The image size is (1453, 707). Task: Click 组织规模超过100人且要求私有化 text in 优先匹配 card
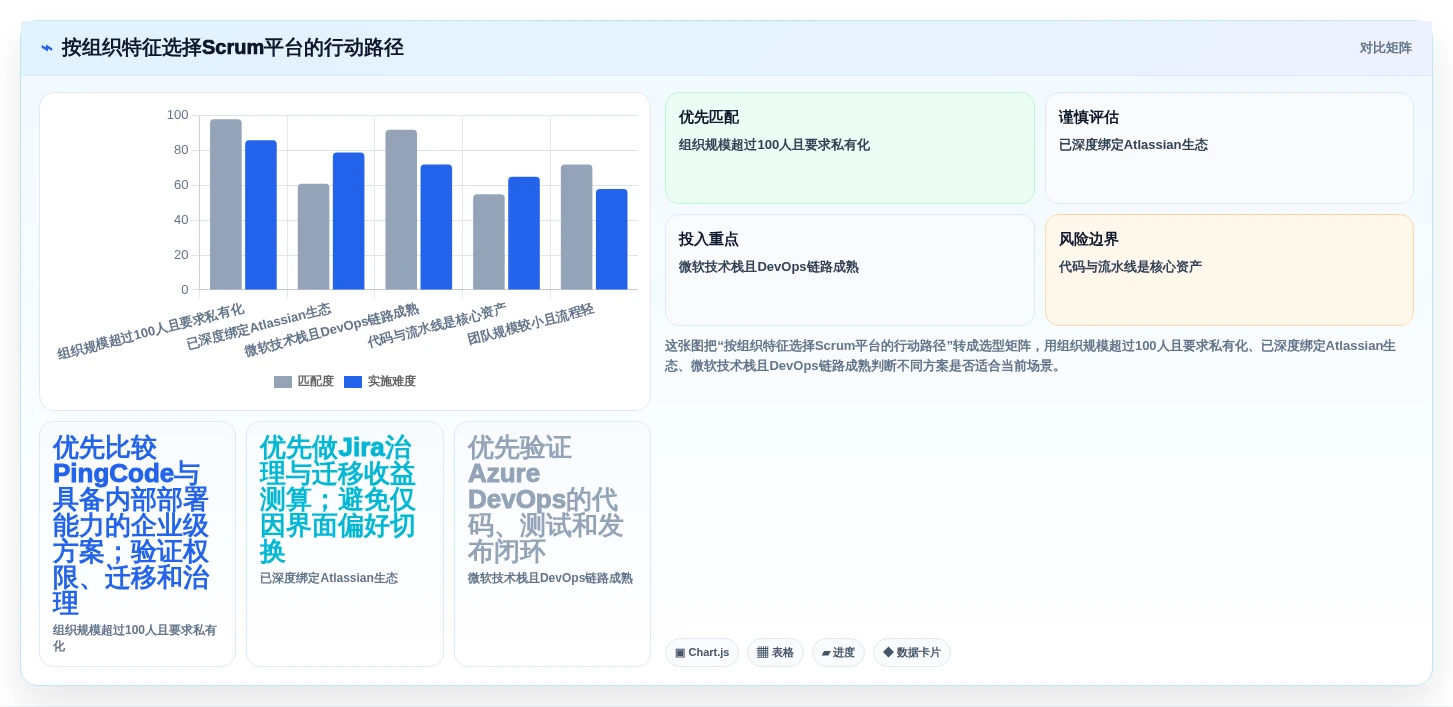point(774,145)
